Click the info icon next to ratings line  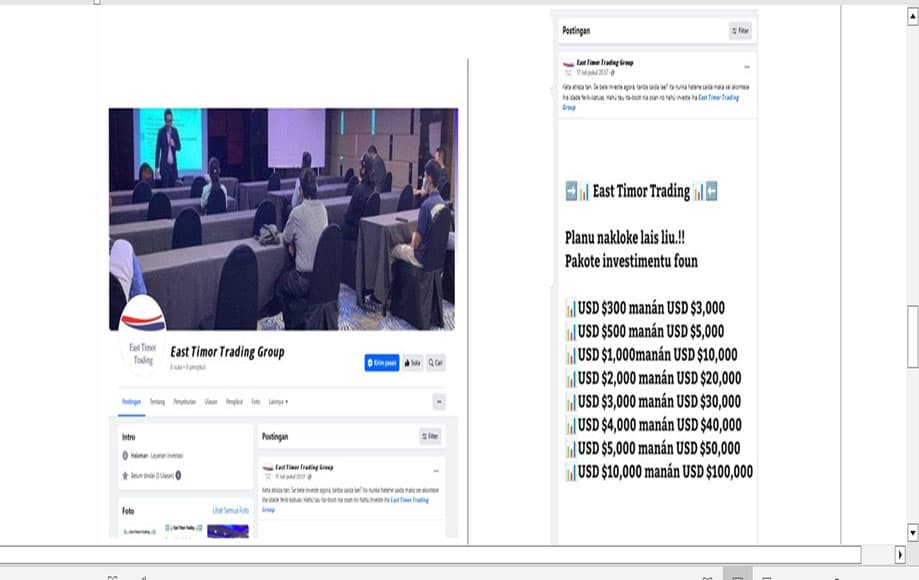178,475
